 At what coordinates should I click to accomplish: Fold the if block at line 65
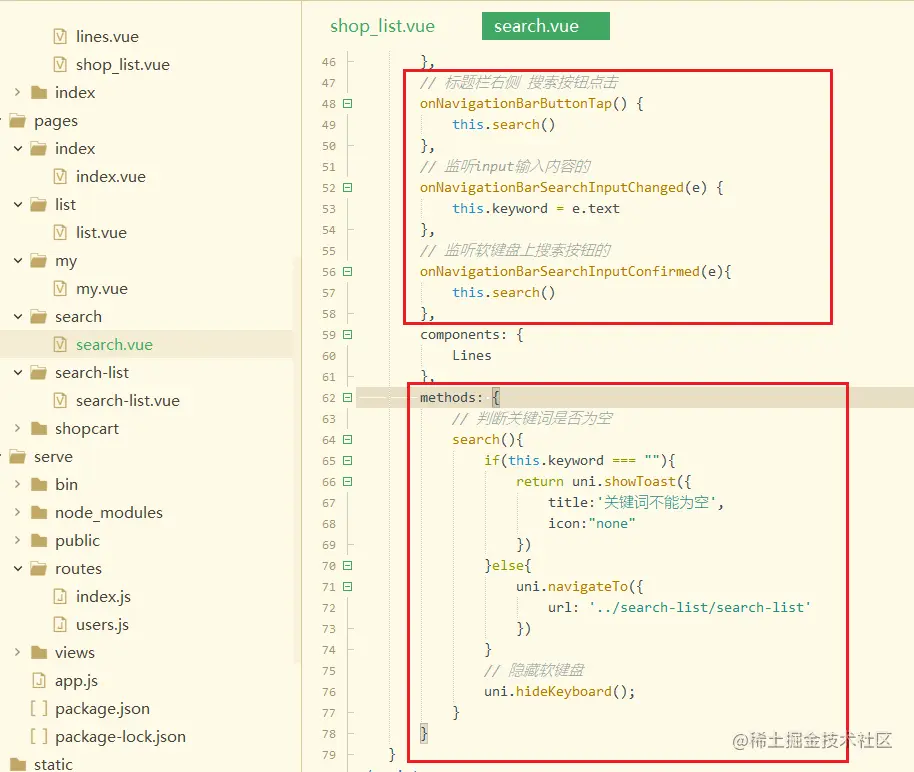tap(347, 461)
